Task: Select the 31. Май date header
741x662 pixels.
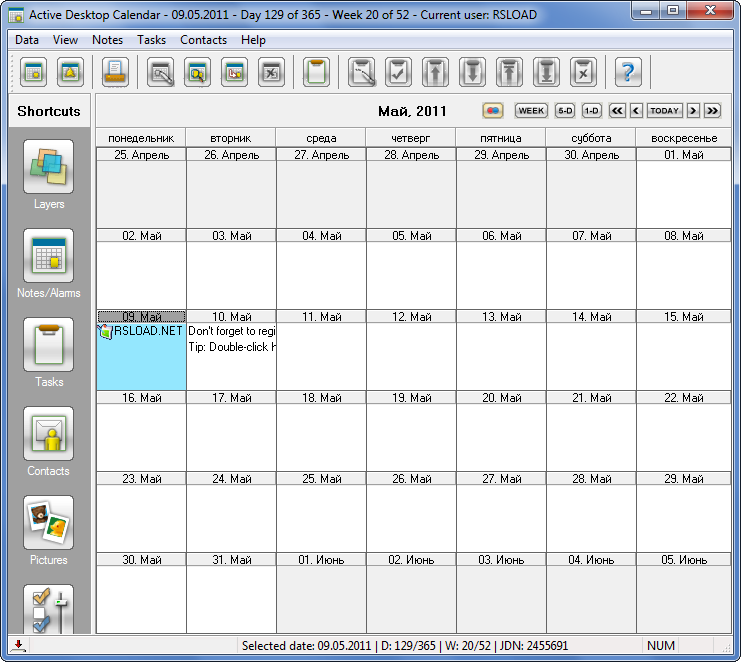Action: [232, 560]
